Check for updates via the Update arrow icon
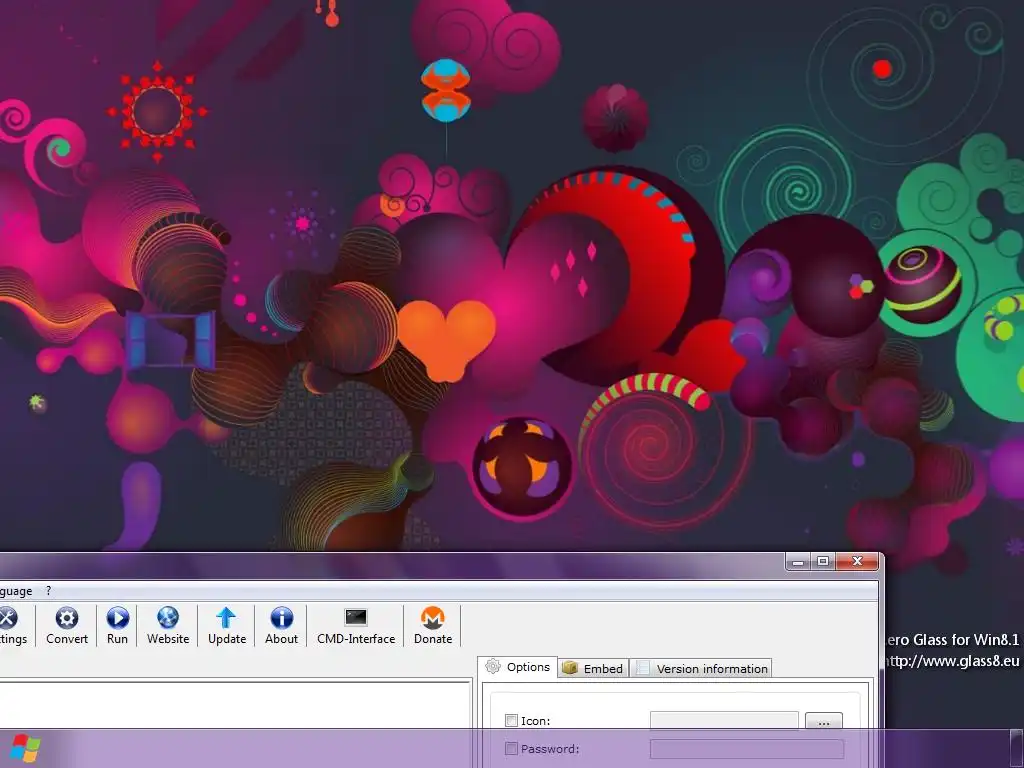Viewport: 1024px width, 768px height. point(227,618)
